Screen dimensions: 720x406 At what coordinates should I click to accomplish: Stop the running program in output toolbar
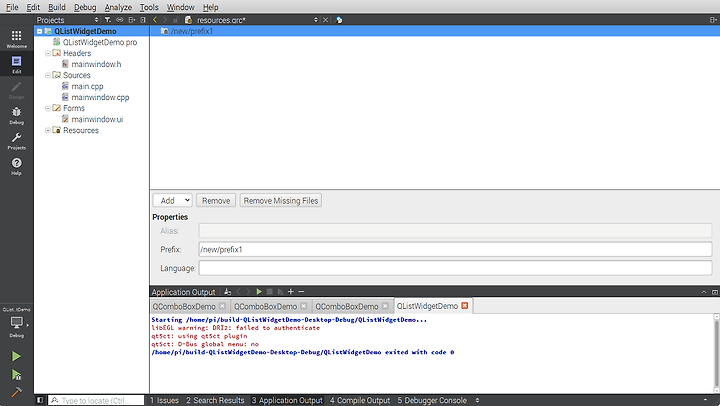click(270, 292)
